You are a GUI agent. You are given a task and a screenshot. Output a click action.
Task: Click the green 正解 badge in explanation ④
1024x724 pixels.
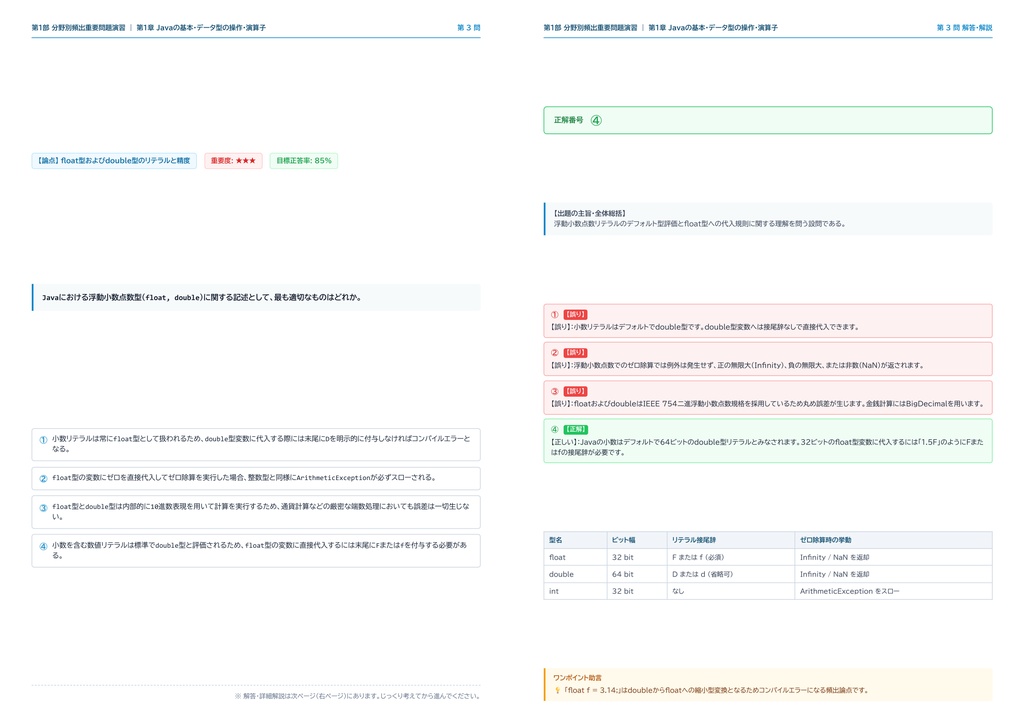coord(575,430)
